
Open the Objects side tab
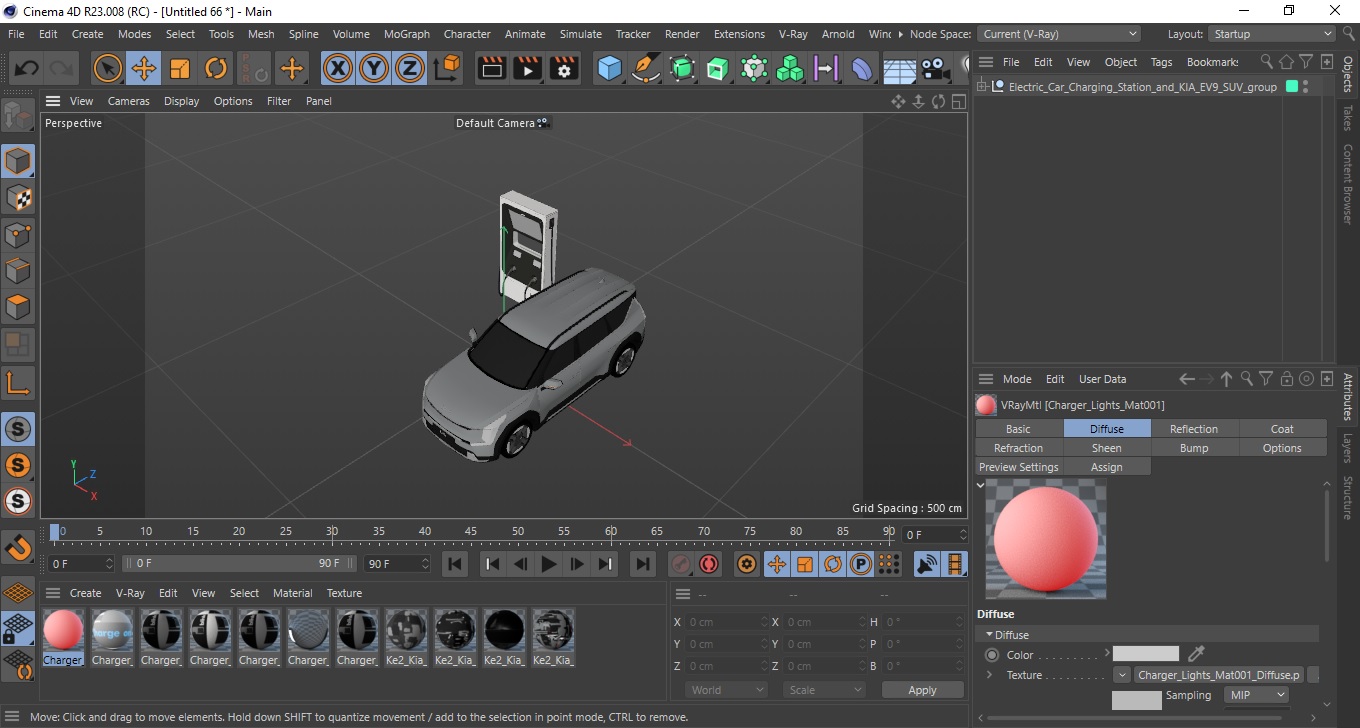click(1348, 75)
